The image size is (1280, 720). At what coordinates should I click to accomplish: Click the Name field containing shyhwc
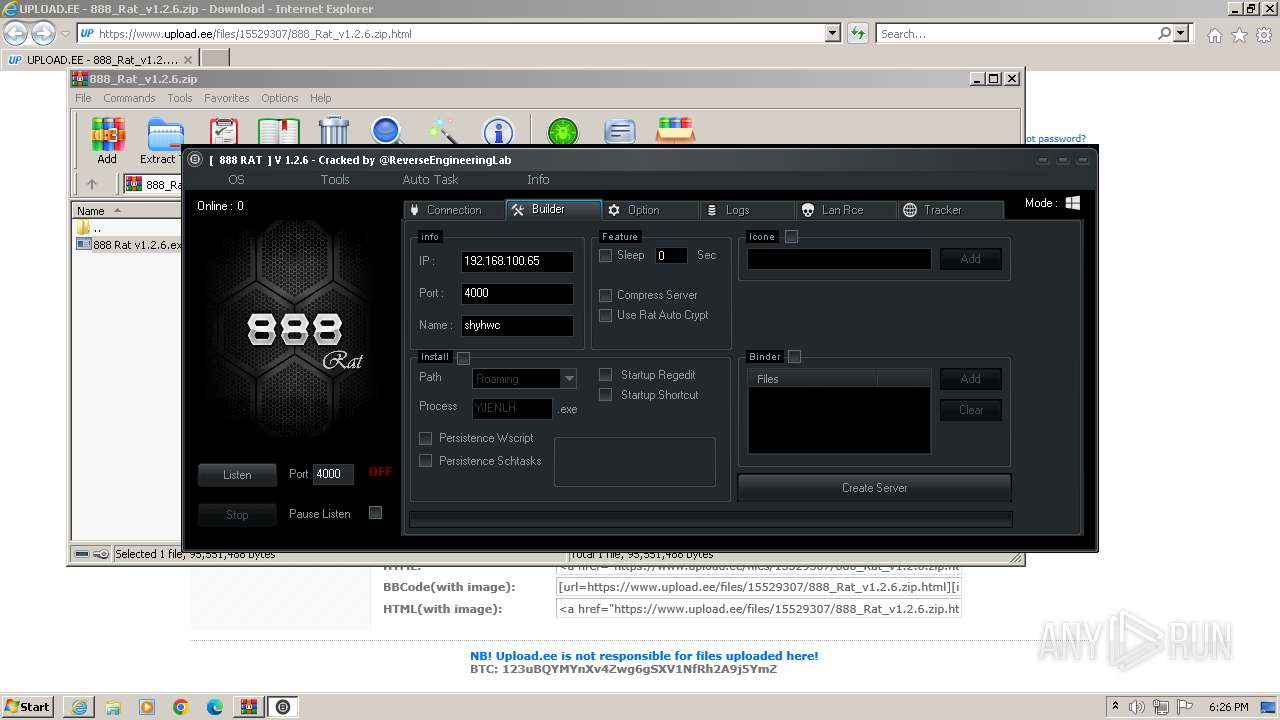click(x=517, y=325)
